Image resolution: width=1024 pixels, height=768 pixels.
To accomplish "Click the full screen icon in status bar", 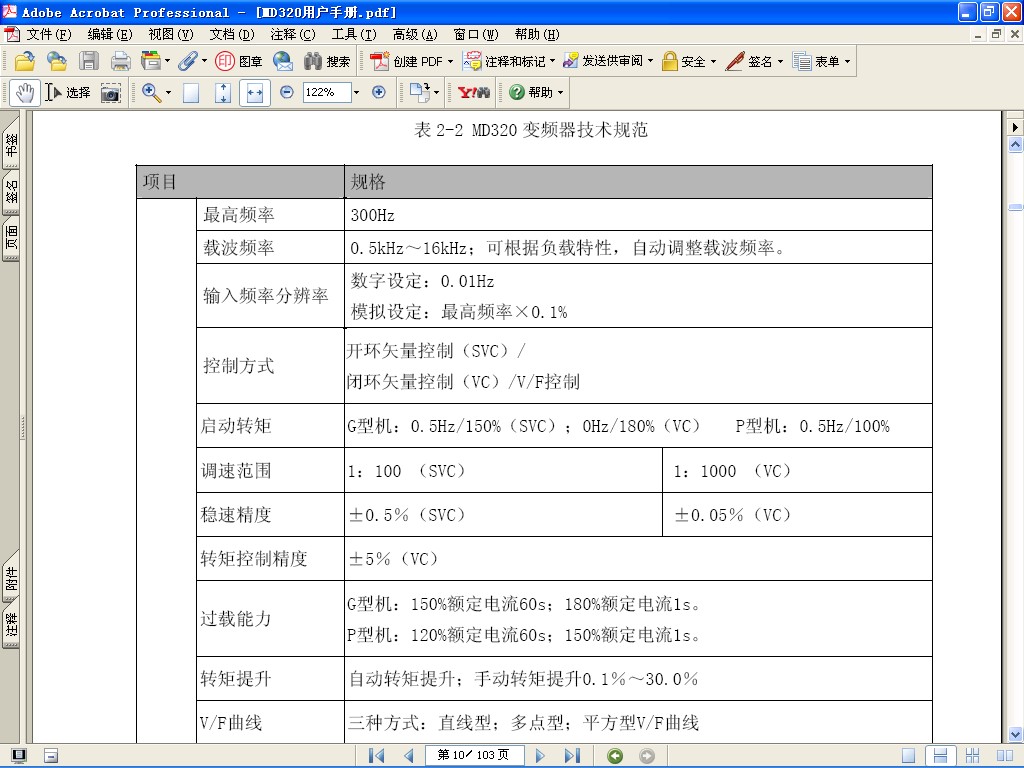I will (19, 756).
